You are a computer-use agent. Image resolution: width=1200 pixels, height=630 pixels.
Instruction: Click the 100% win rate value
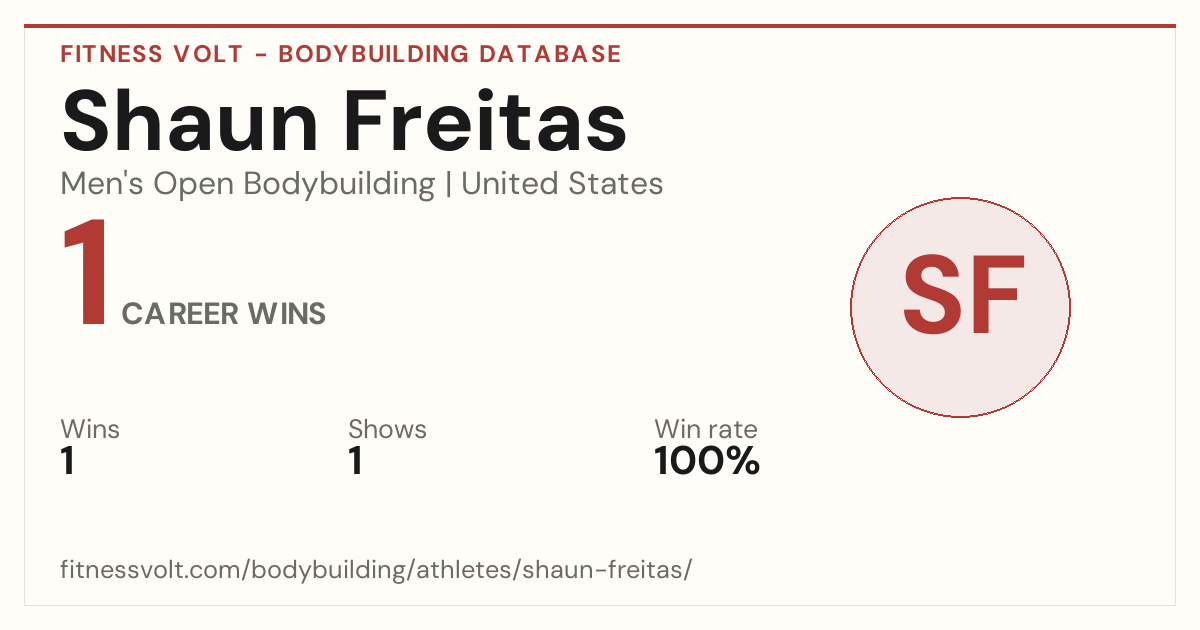point(707,462)
